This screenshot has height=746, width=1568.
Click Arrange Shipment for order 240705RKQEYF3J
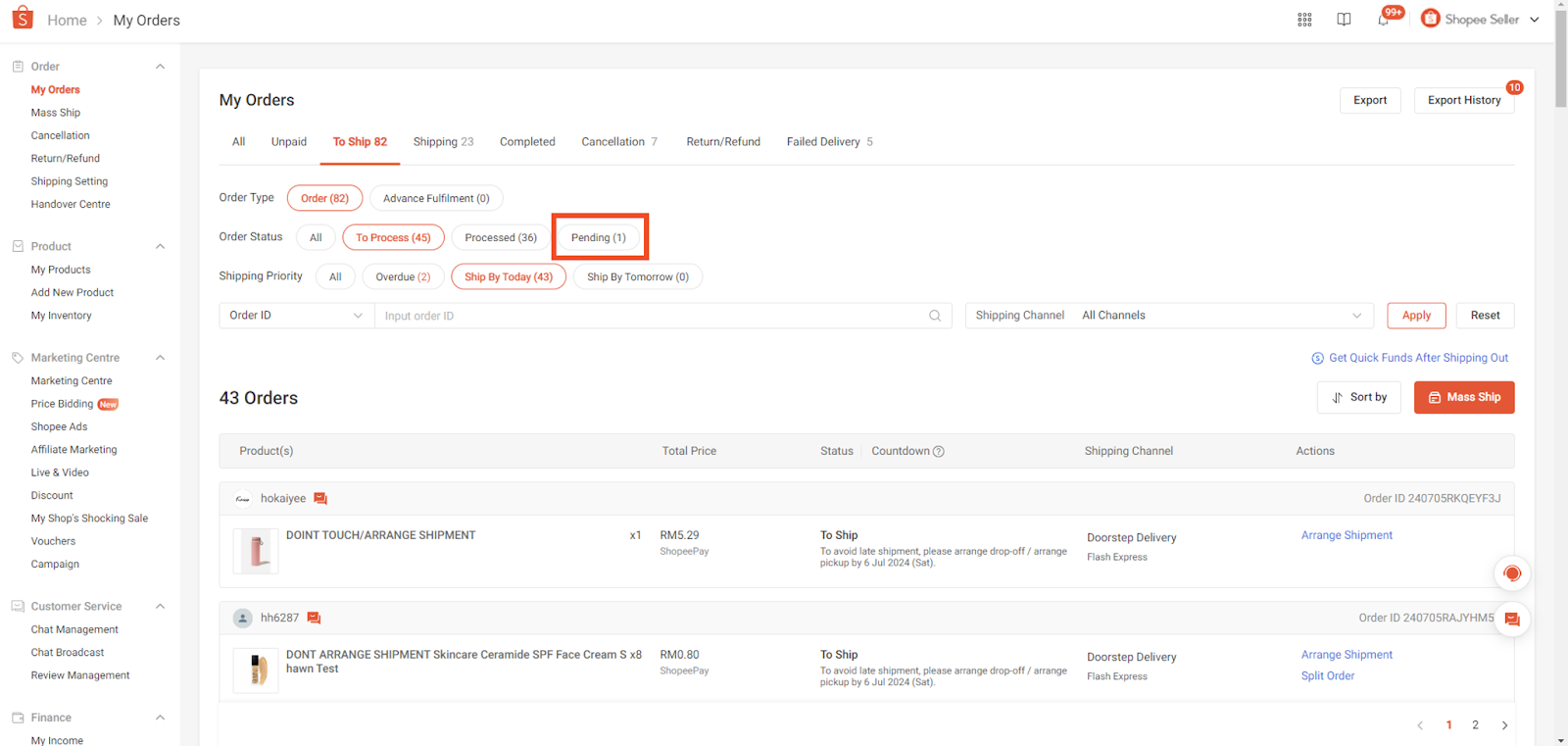click(x=1347, y=535)
